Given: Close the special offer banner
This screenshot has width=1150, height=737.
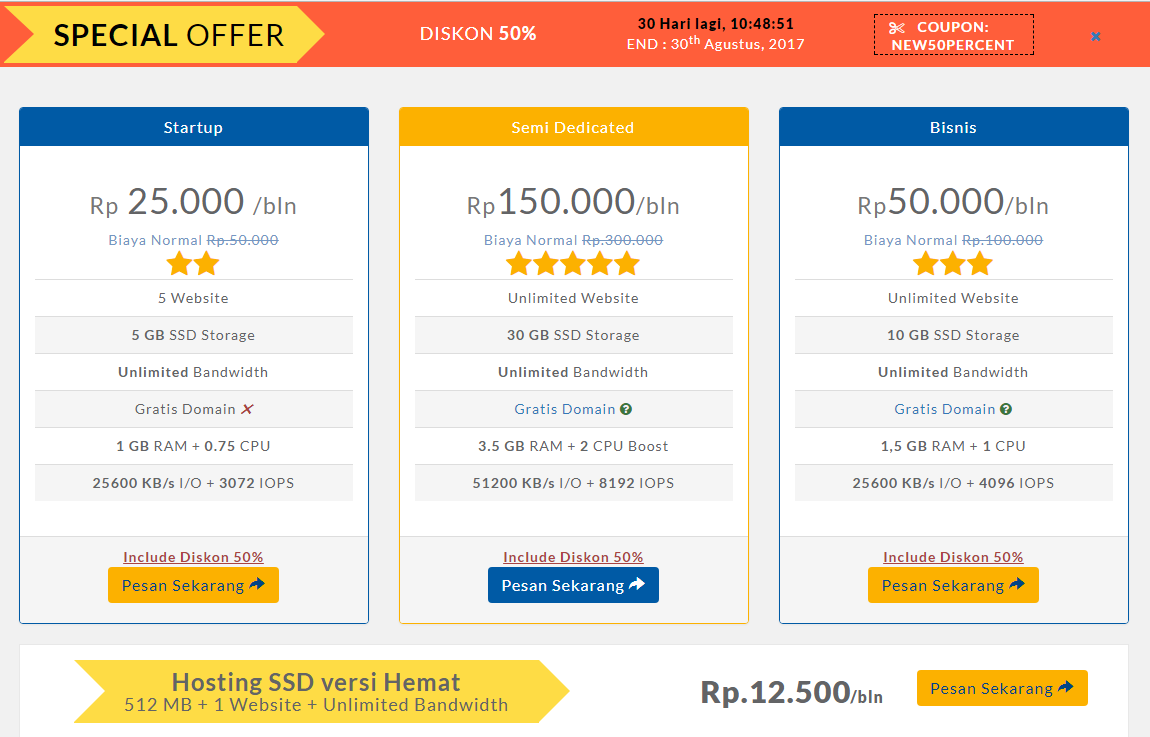Looking at the screenshot, I should pyautogui.click(x=1095, y=36).
